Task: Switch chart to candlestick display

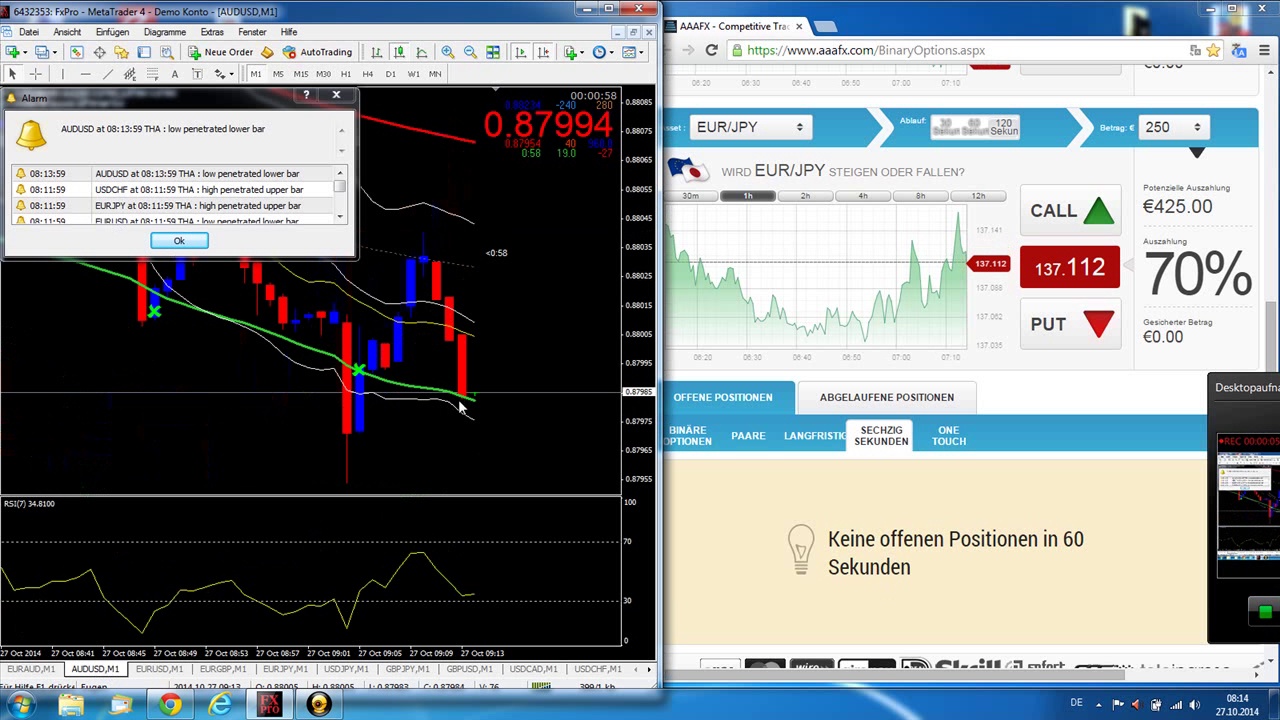Action: coord(398,52)
